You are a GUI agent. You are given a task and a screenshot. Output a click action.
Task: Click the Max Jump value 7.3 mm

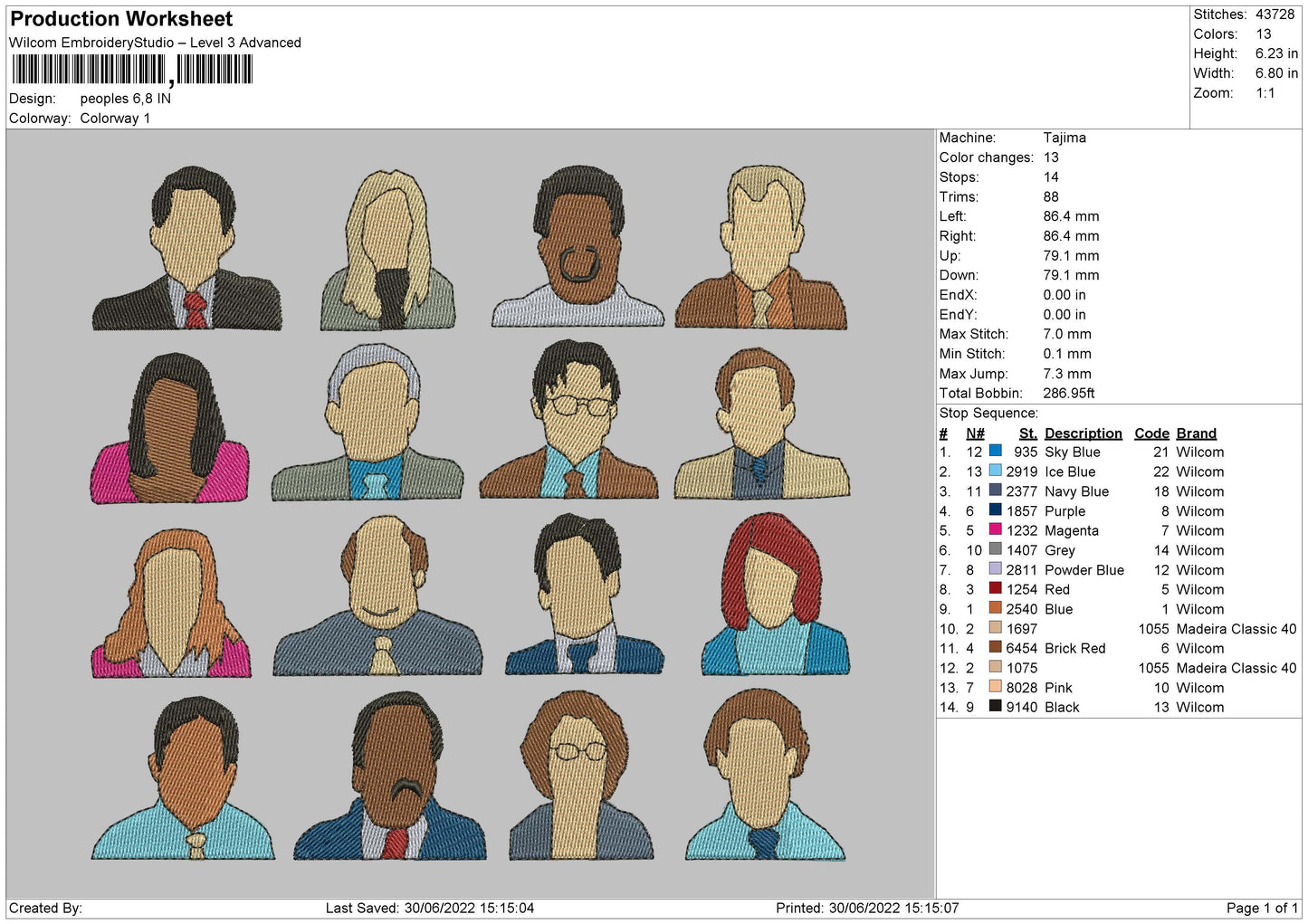click(x=1067, y=374)
